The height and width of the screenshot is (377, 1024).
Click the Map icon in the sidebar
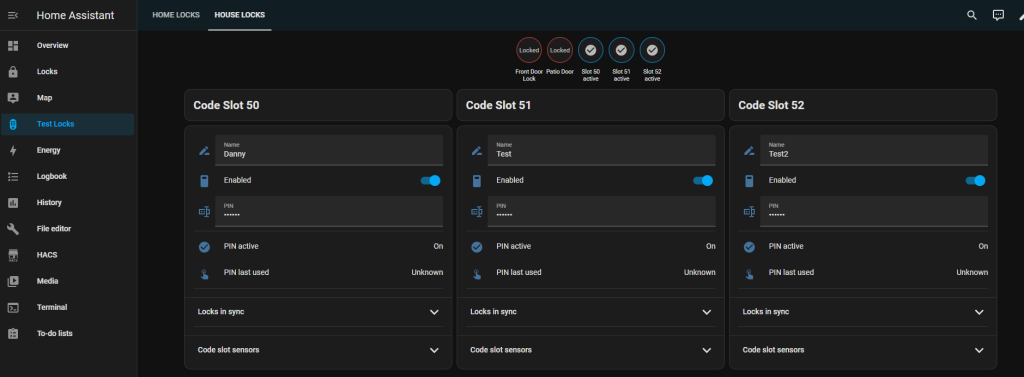point(12,97)
